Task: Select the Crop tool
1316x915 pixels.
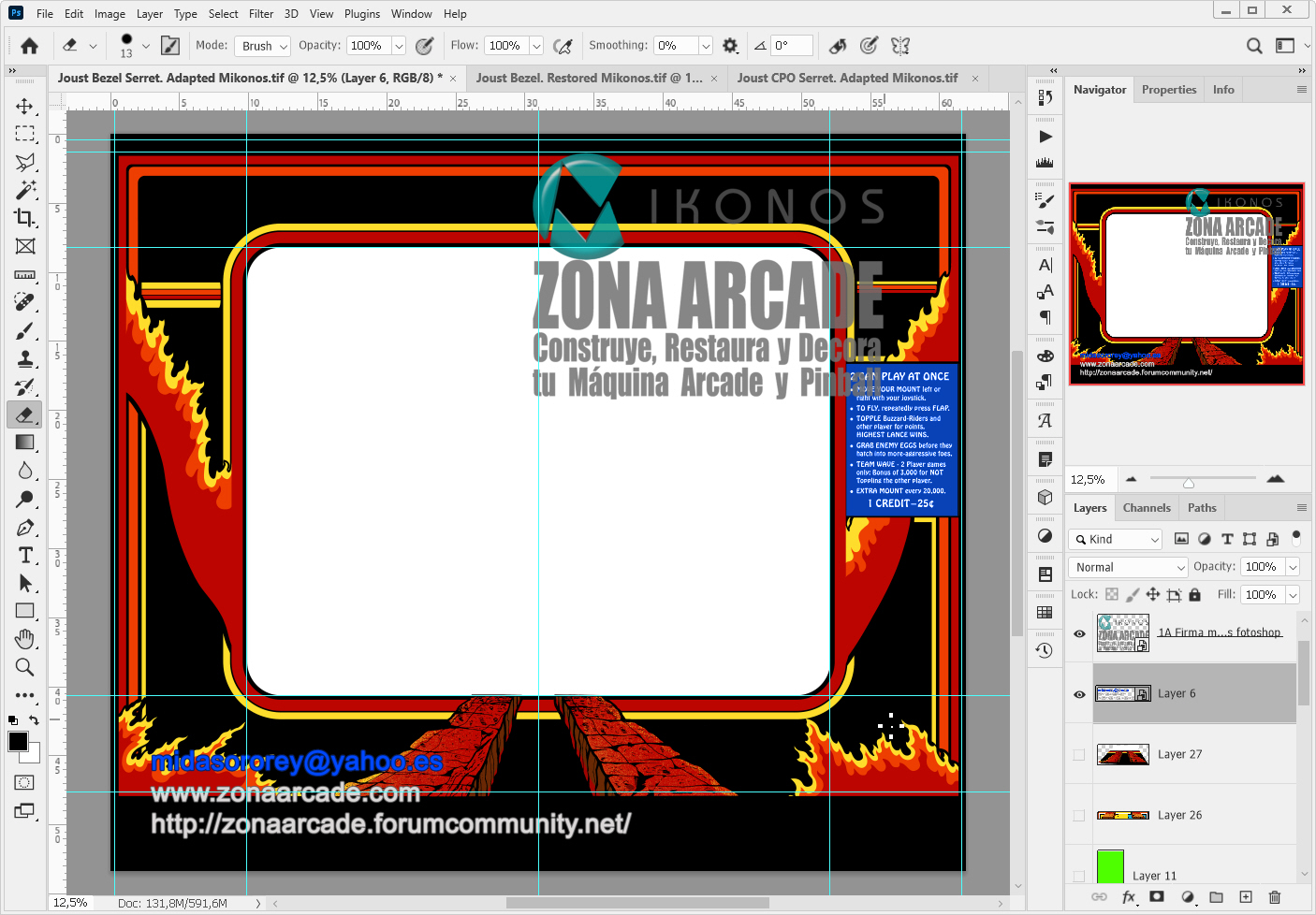Action: tap(25, 218)
